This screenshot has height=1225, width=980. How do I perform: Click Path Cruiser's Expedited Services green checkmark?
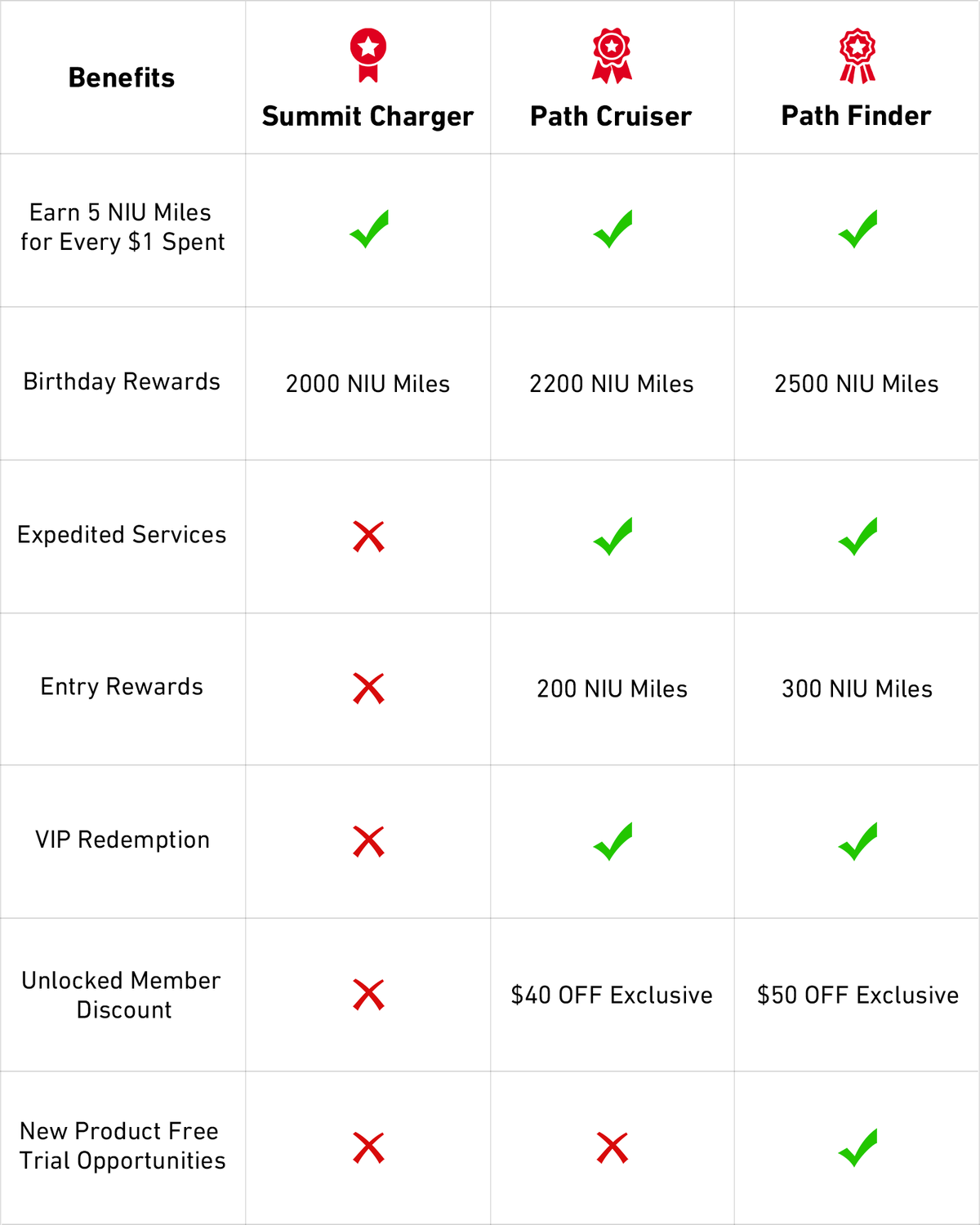point(613,537)
